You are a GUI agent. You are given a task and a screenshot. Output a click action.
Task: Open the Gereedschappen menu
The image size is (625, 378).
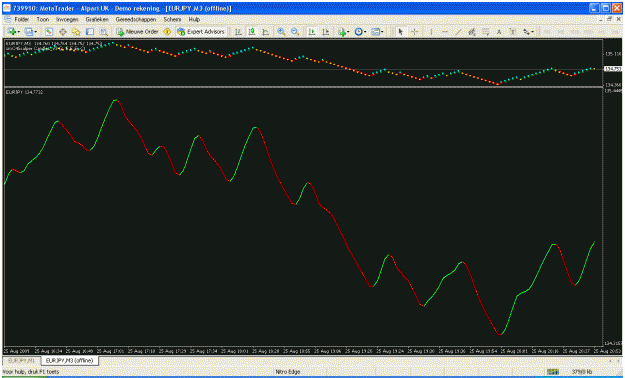tap(136, 19)
